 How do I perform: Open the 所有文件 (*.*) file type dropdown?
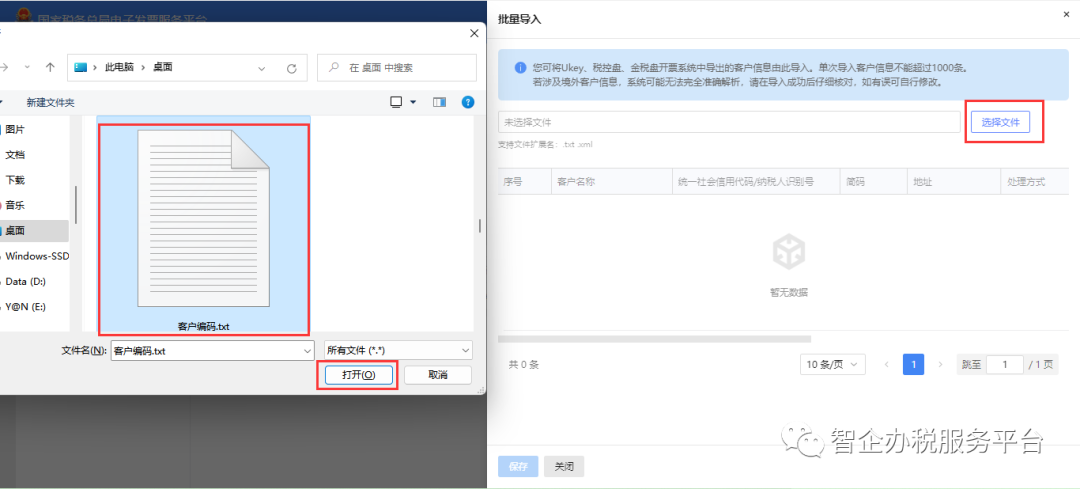coord(398,351)
